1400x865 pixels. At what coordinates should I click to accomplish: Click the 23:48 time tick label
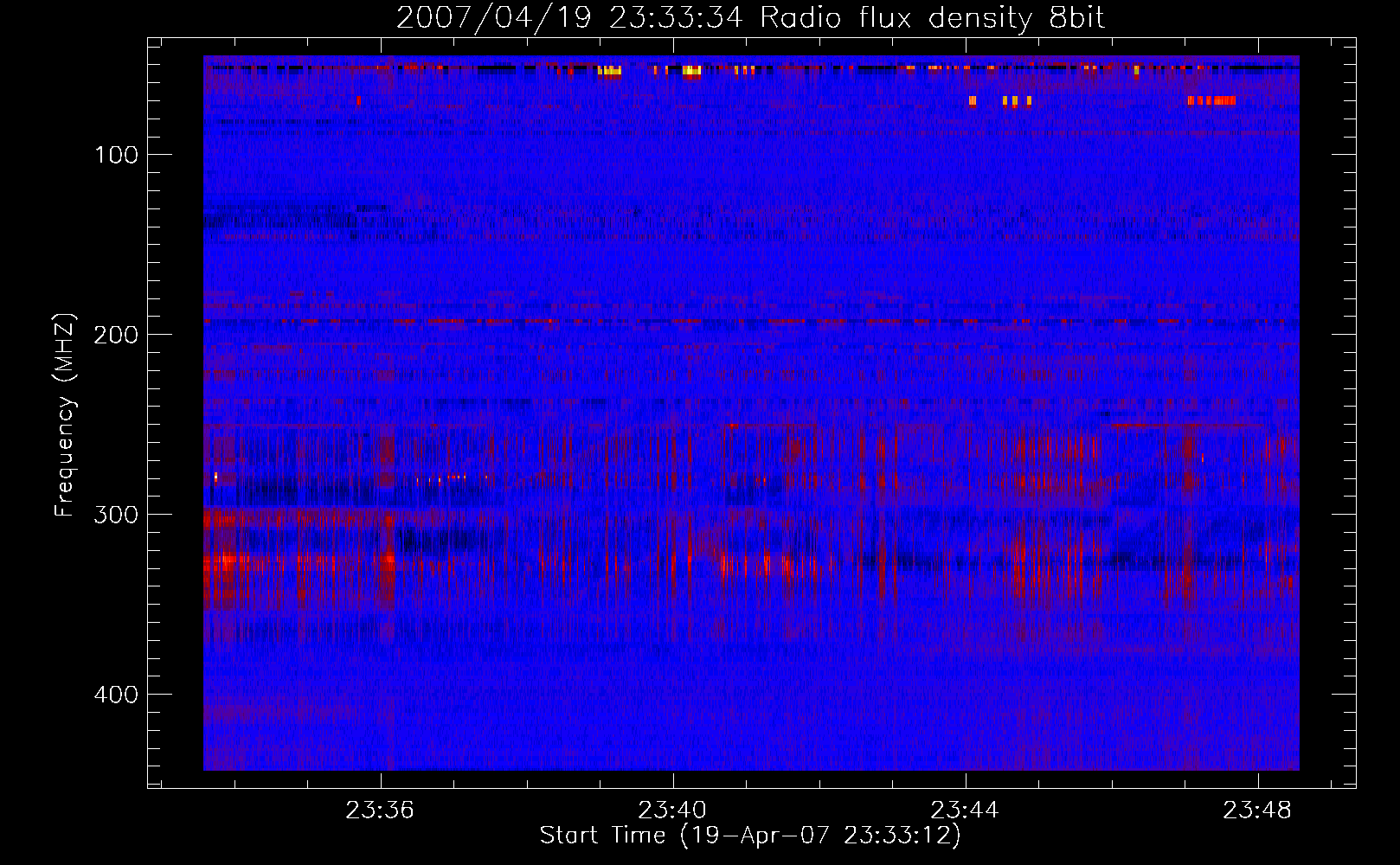(1257, 811)
